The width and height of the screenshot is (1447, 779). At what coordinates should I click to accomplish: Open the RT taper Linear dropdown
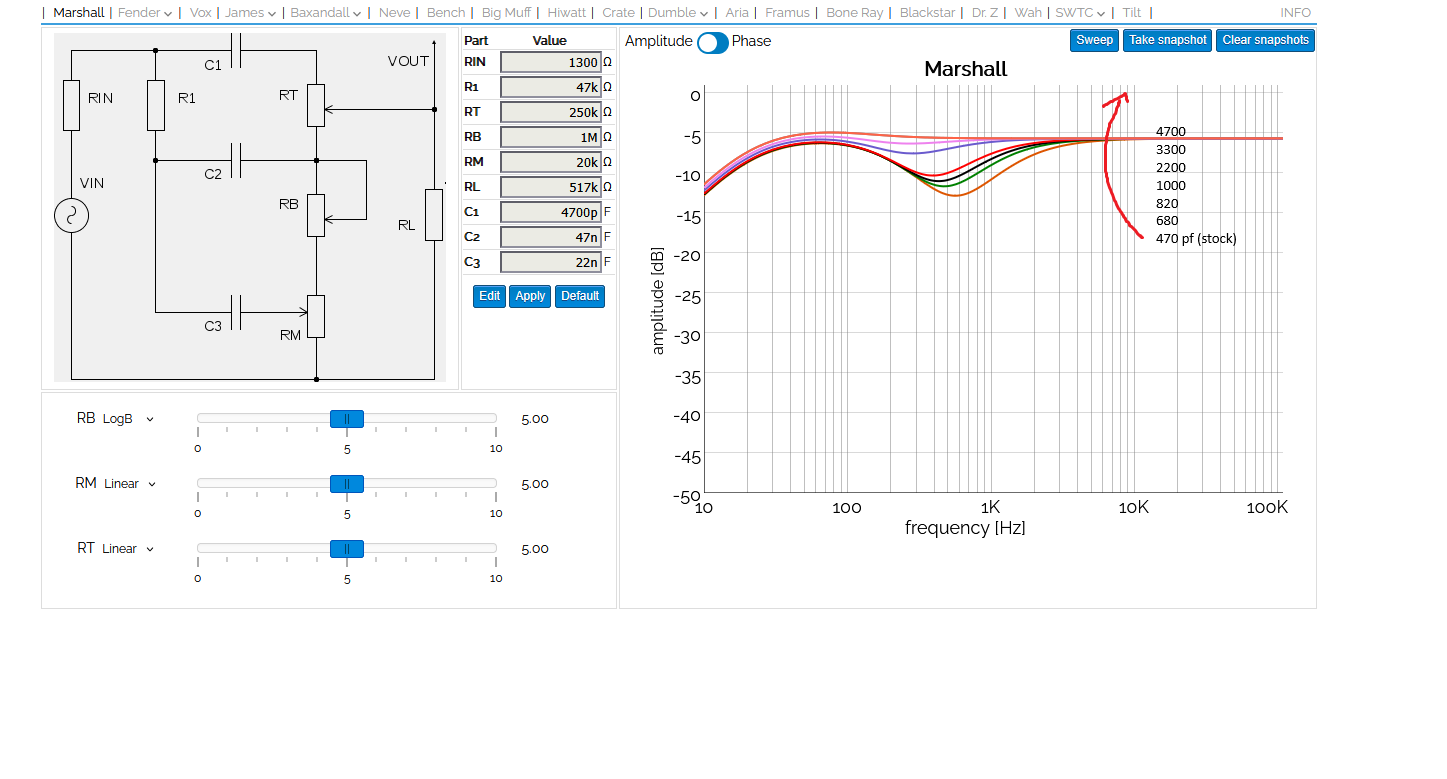point(129,549)
